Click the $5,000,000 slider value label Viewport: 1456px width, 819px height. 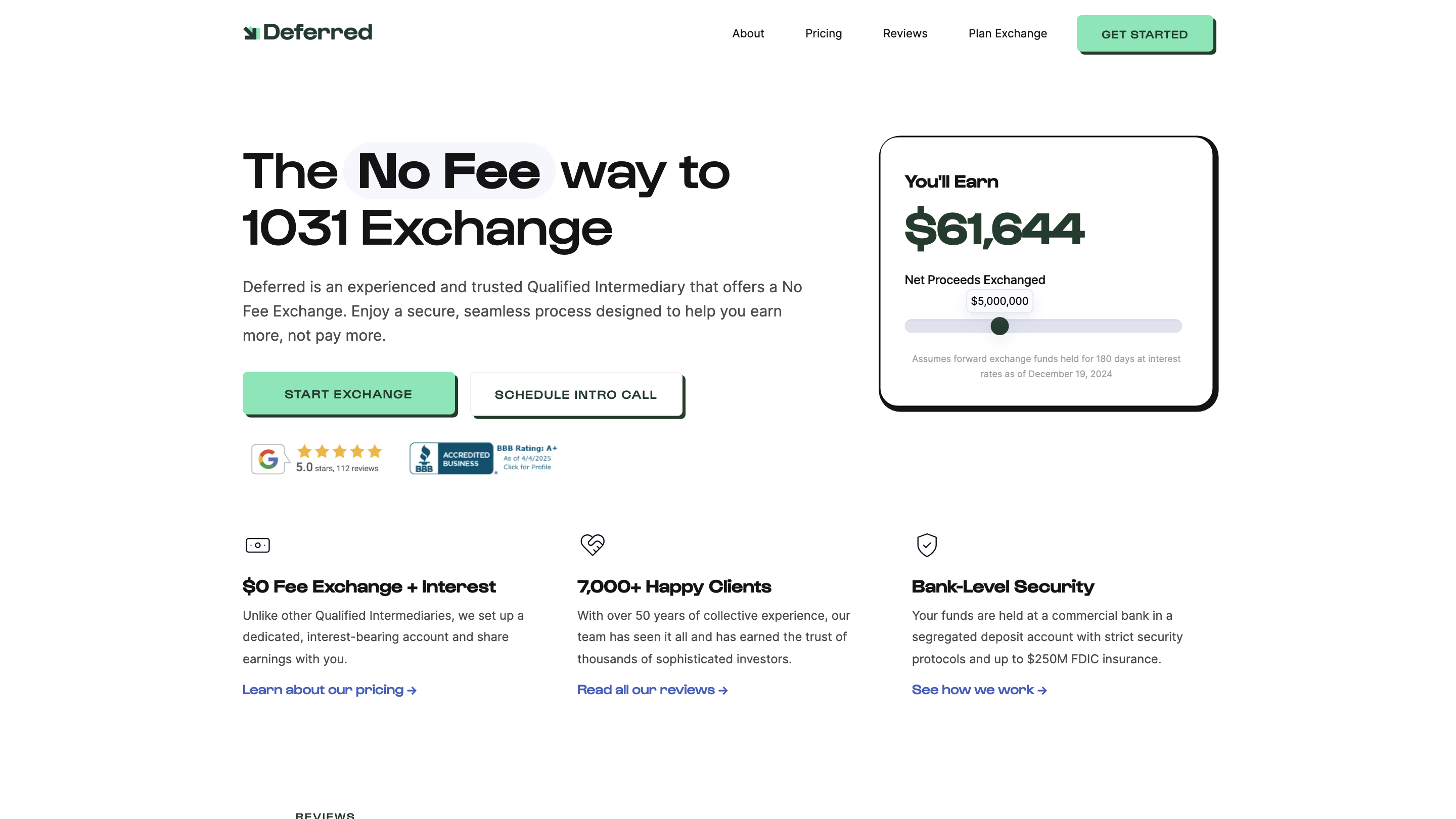999,301
